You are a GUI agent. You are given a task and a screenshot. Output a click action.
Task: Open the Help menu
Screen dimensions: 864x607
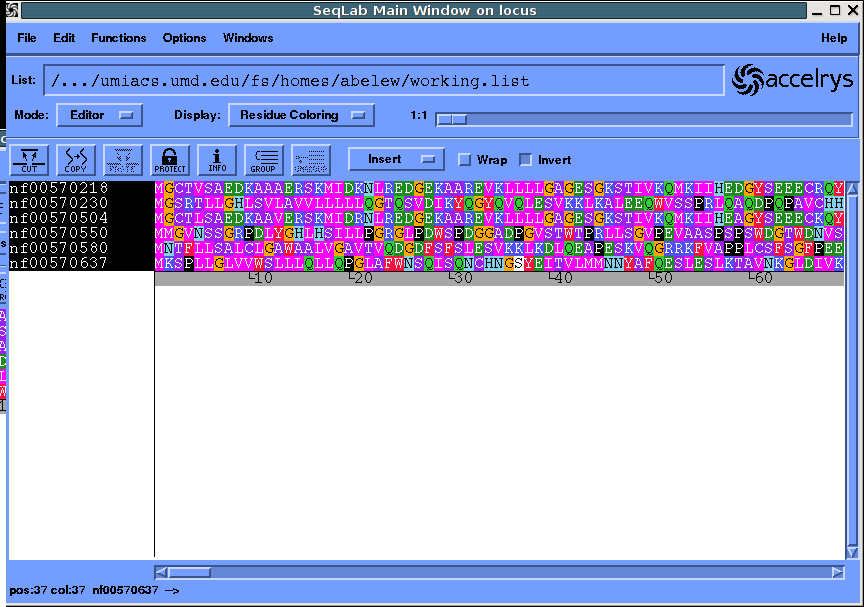click(x=834, y=38)
